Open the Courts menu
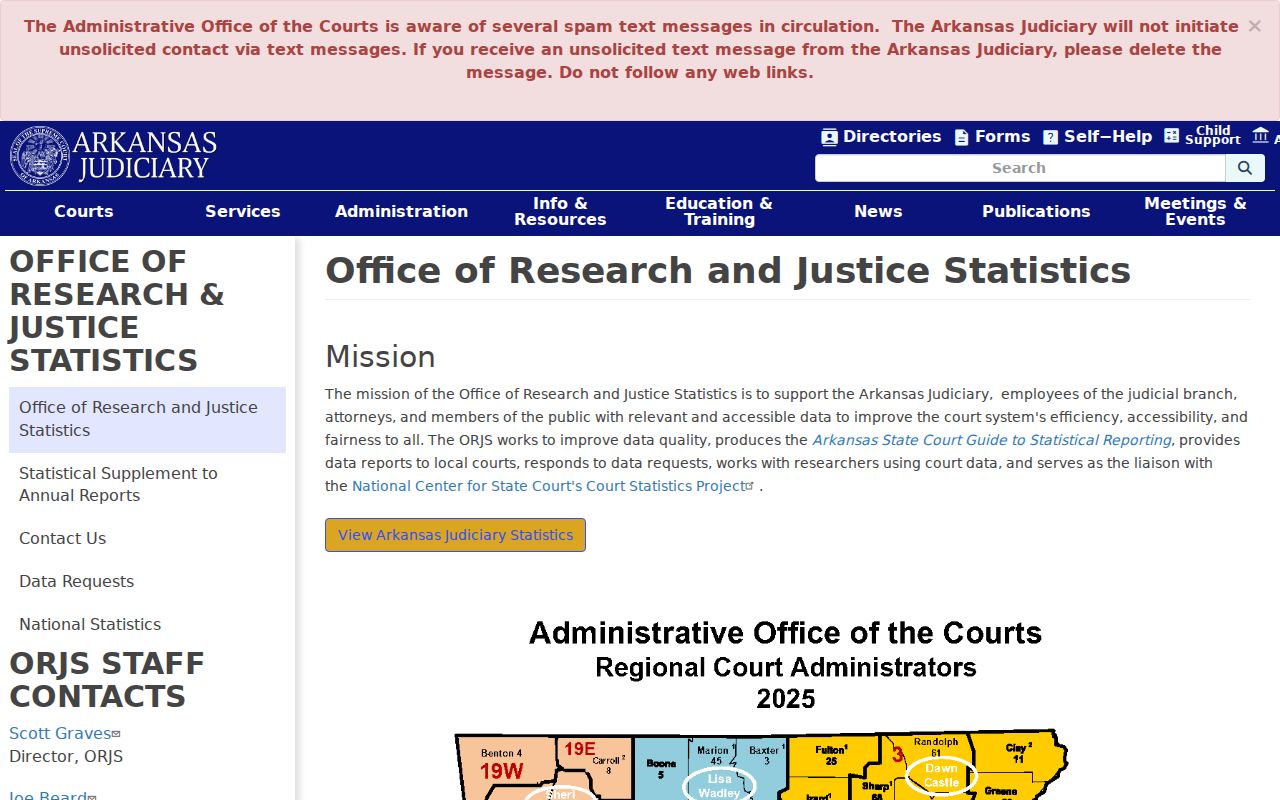Image resolution: width=1280 pixels, height=800 pixels. (84, 211)
